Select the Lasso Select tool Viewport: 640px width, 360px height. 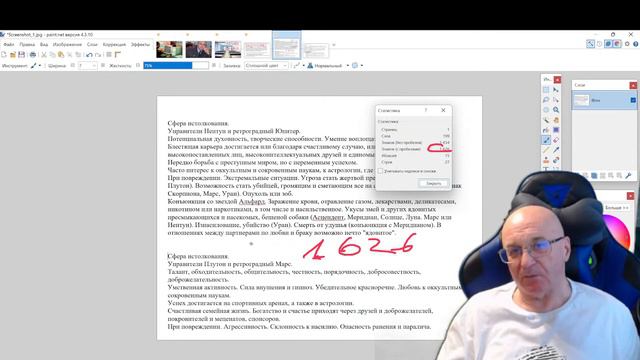tap(546, 100)
